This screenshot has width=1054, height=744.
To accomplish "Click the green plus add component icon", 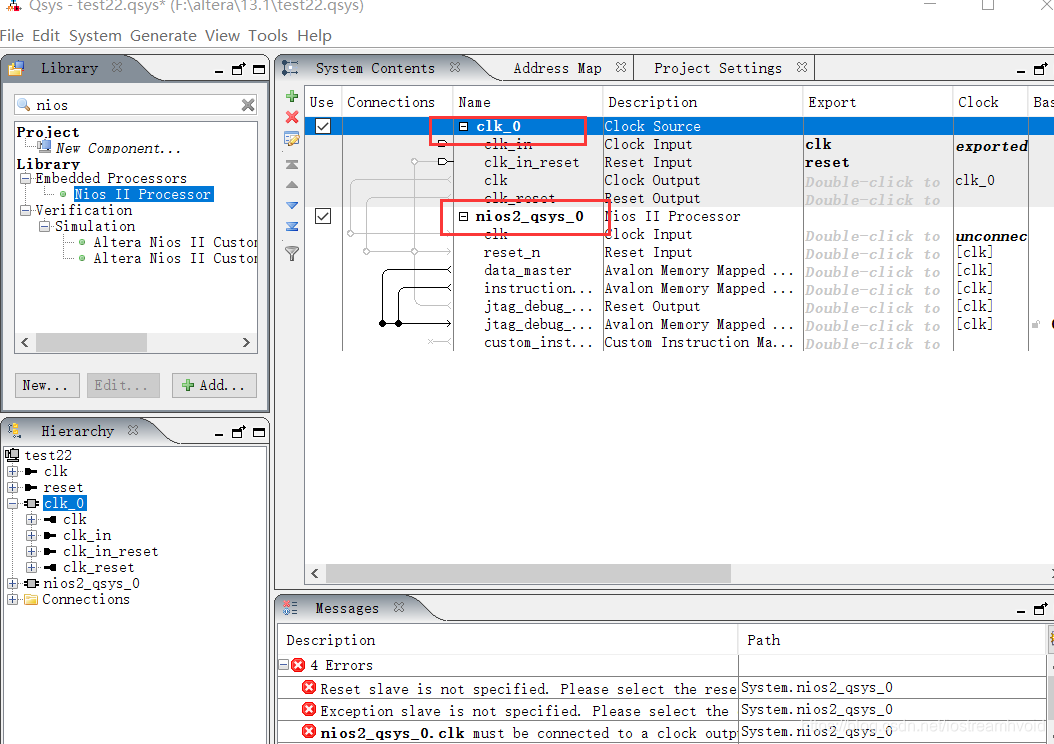I will pos(292,96).
